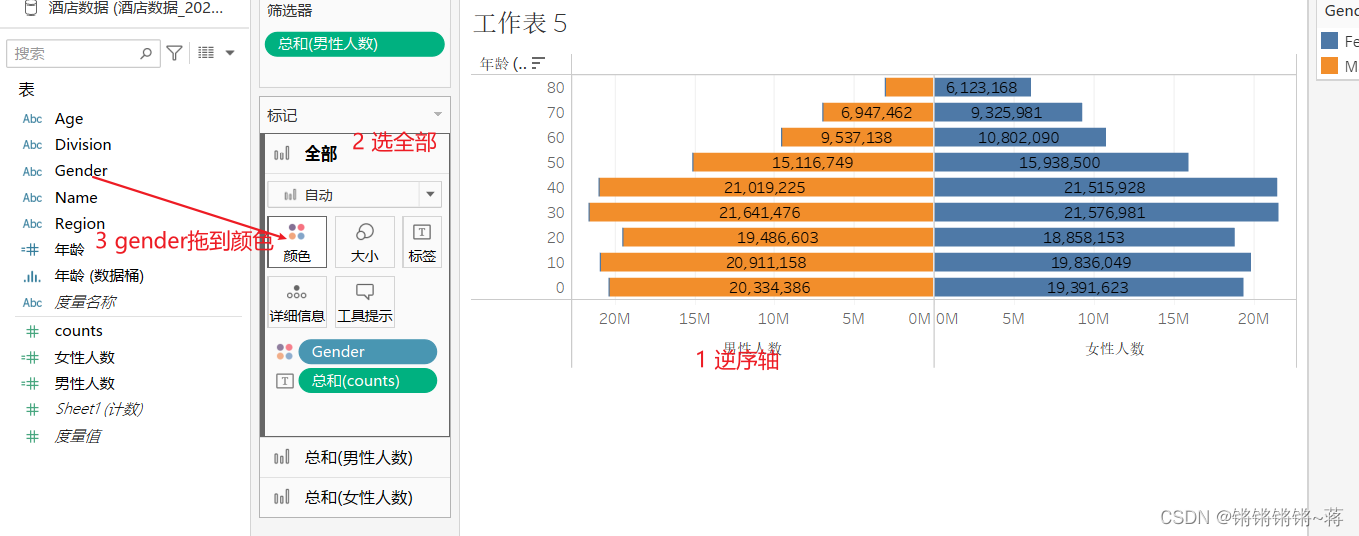Click the Color (颜色) marks card button
The height and width of the screenshot is (536, 1359).
(x=297, y=242)
